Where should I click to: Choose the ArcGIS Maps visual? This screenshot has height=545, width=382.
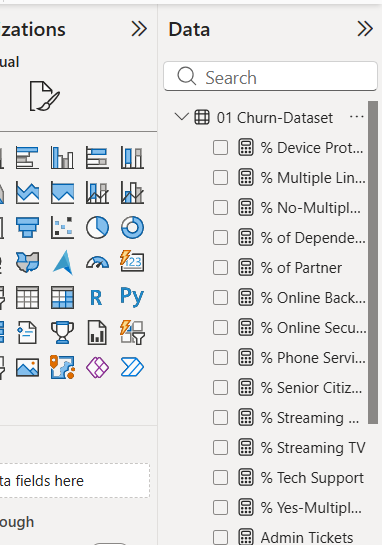pyautogui.click(x=62, y=367)
